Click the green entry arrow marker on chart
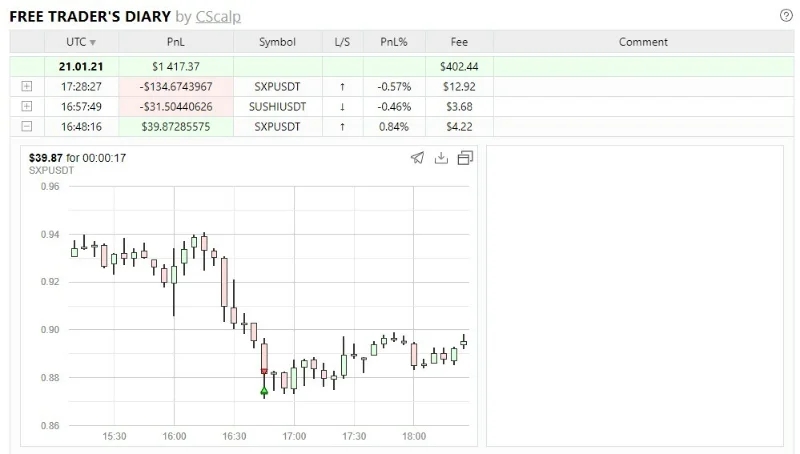 [x=264, y=392]
